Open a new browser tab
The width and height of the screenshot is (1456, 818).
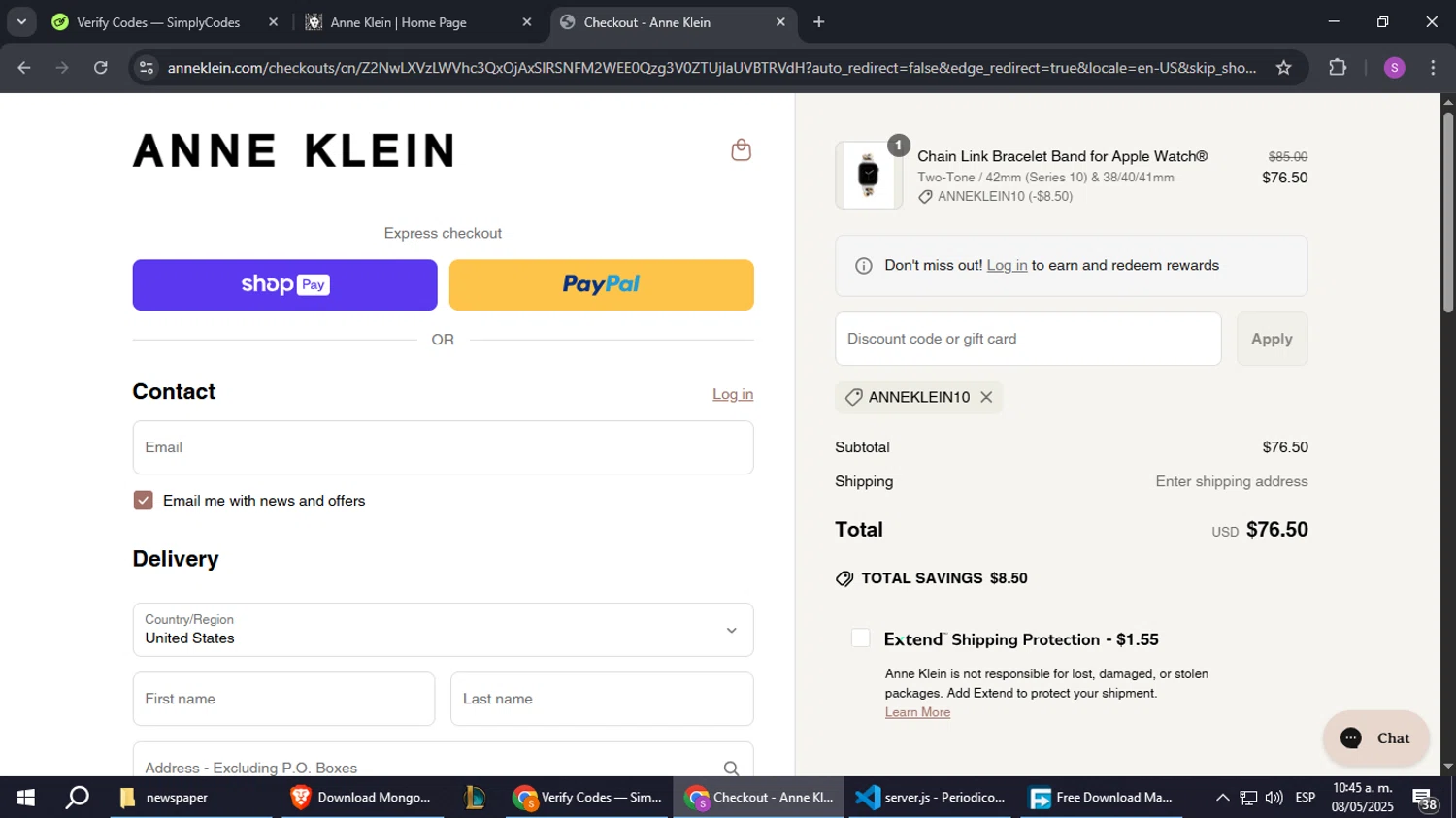pos(818,22)
